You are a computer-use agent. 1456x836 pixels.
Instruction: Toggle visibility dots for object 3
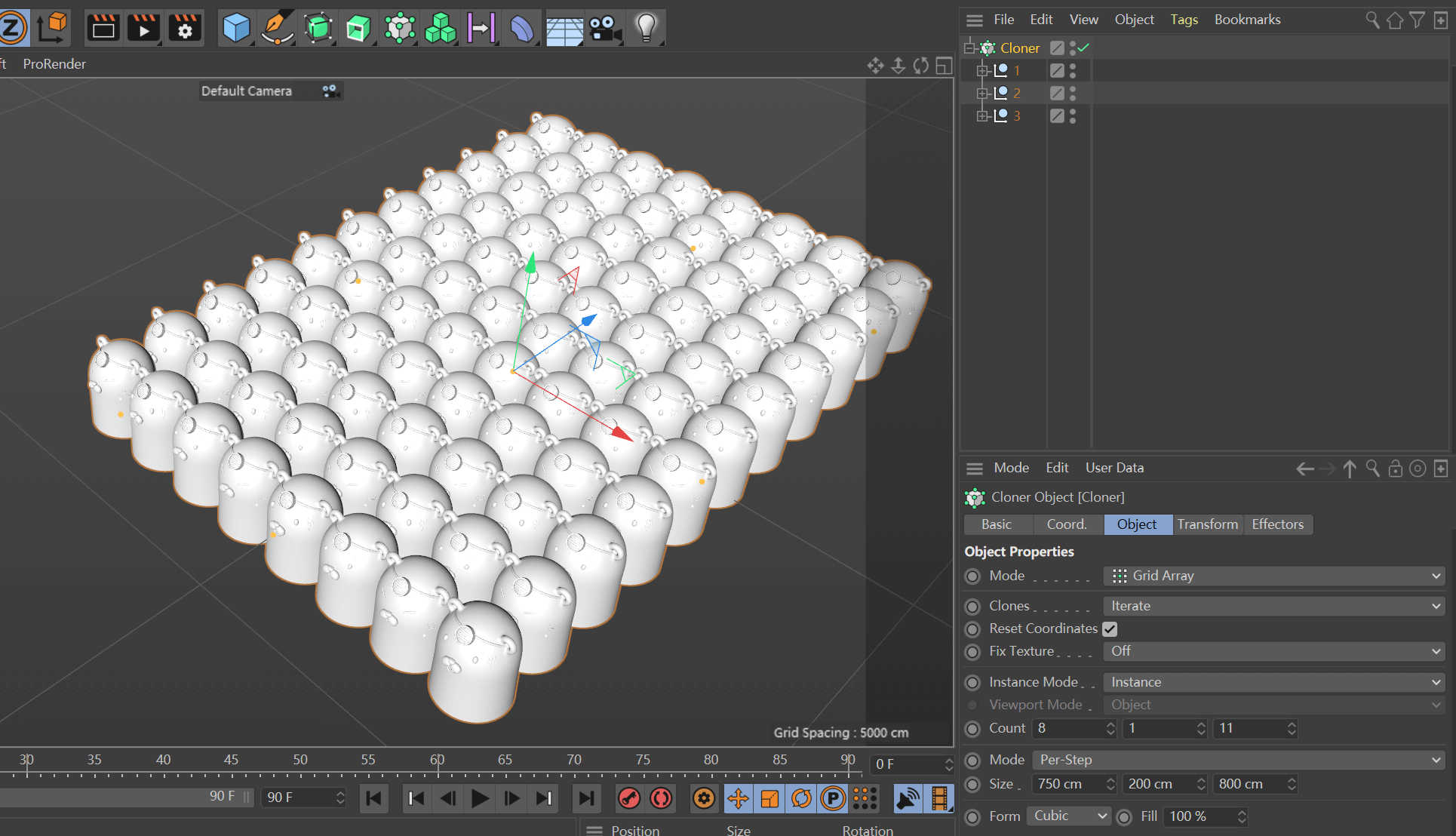(x=1073, y=115)
